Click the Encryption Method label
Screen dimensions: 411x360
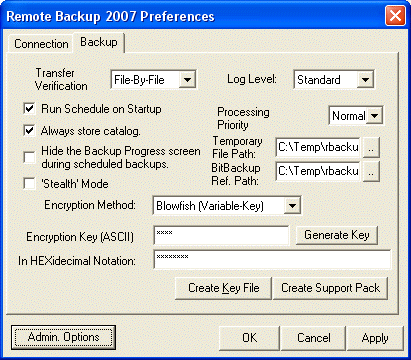coord(90,205)
